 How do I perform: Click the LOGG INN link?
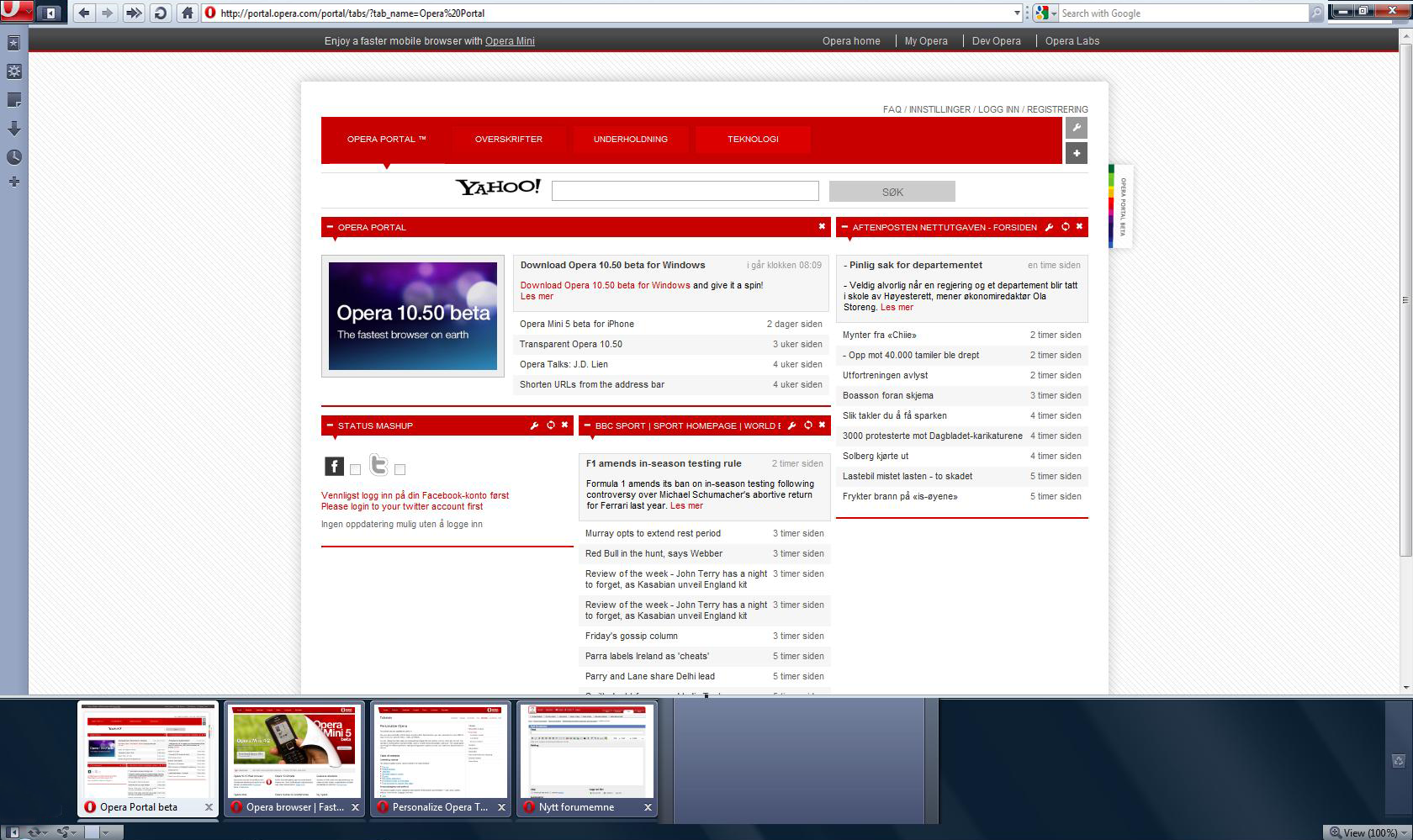(x=998, y=109)
